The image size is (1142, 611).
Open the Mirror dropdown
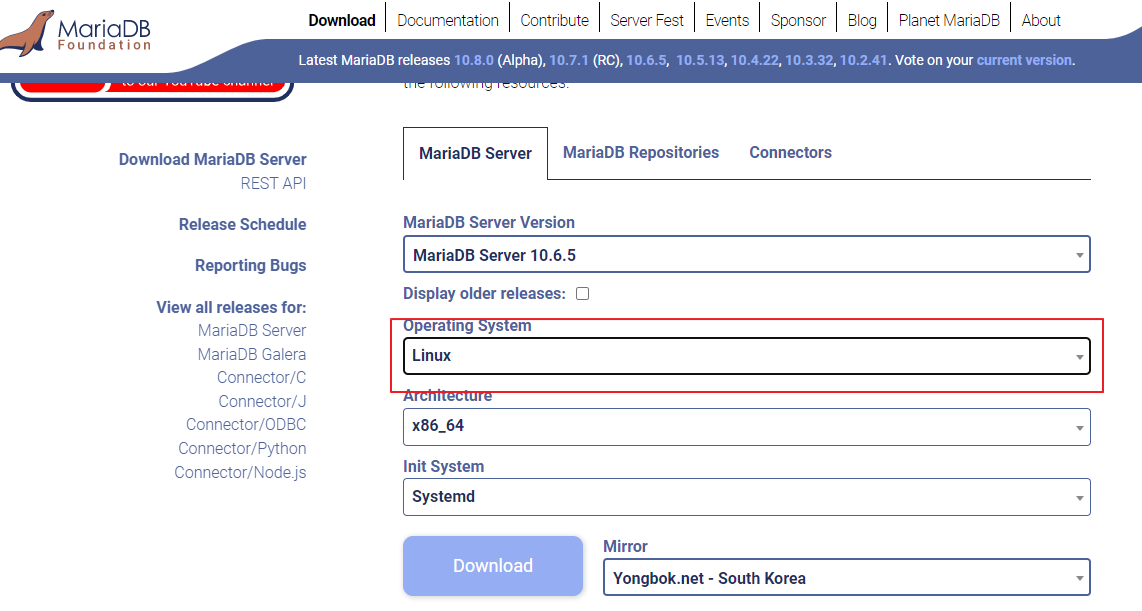pos(846,578)
